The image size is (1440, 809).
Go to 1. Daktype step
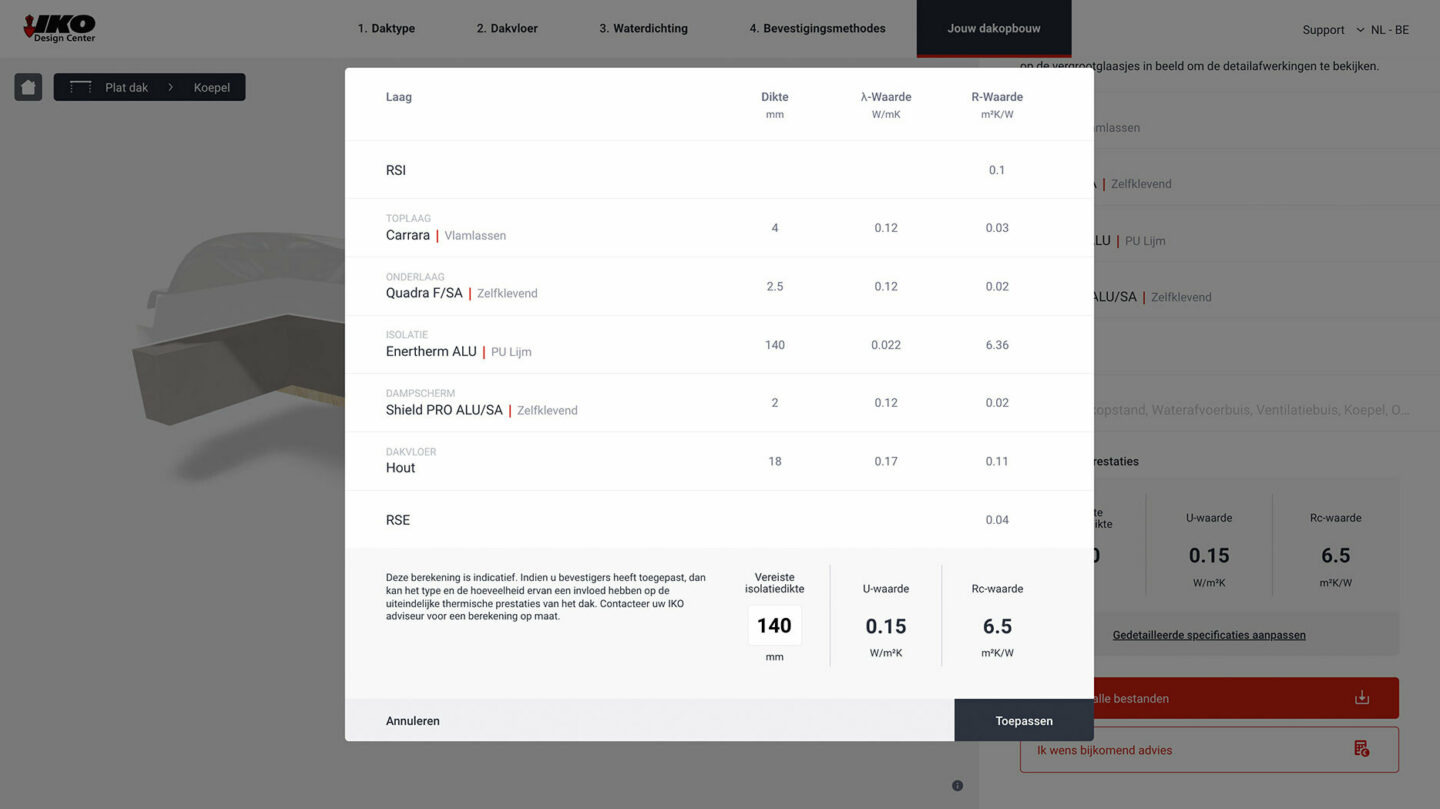click(x=386, y=28)
